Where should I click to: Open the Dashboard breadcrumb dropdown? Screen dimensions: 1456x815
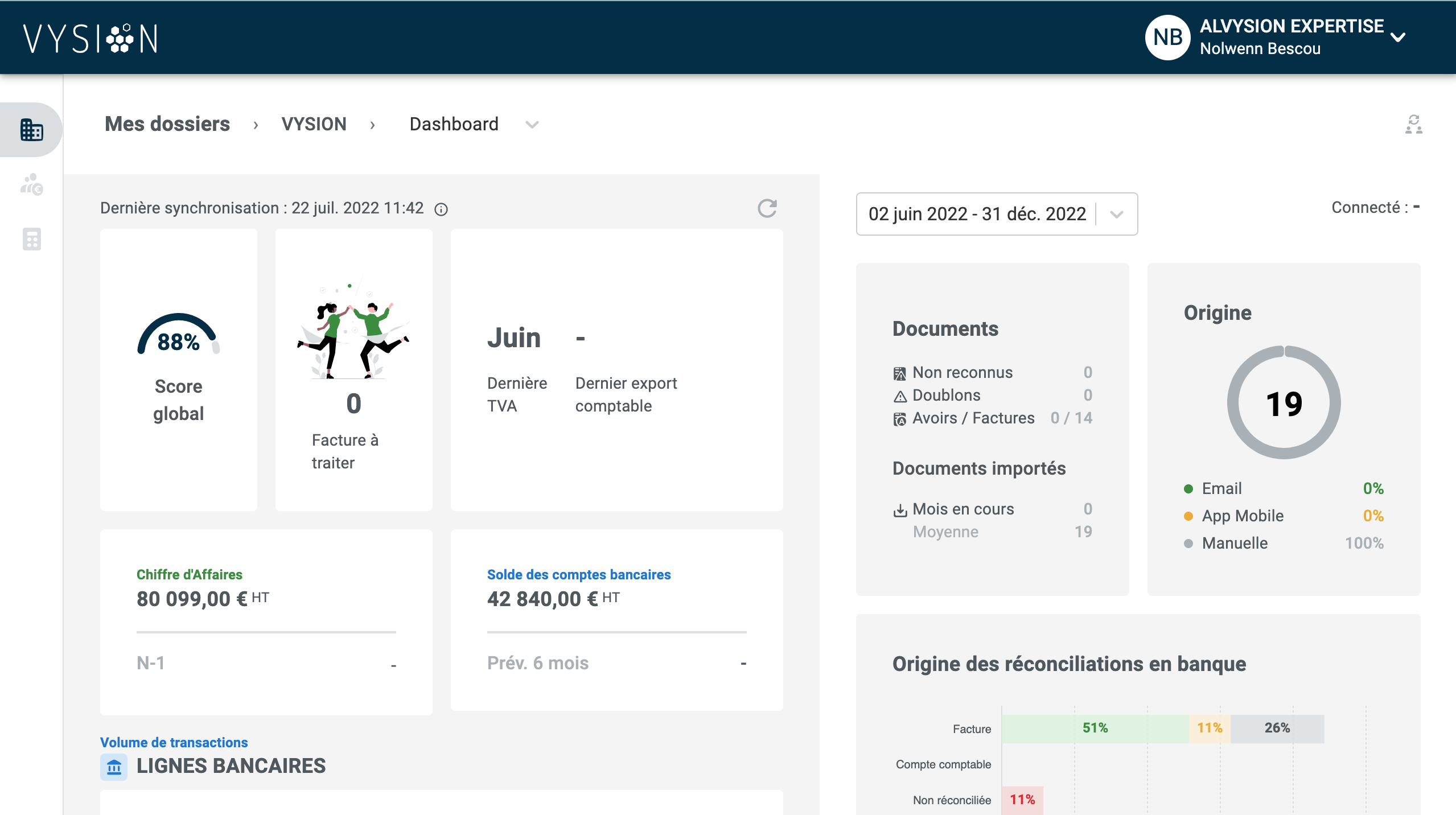[532, 125]
